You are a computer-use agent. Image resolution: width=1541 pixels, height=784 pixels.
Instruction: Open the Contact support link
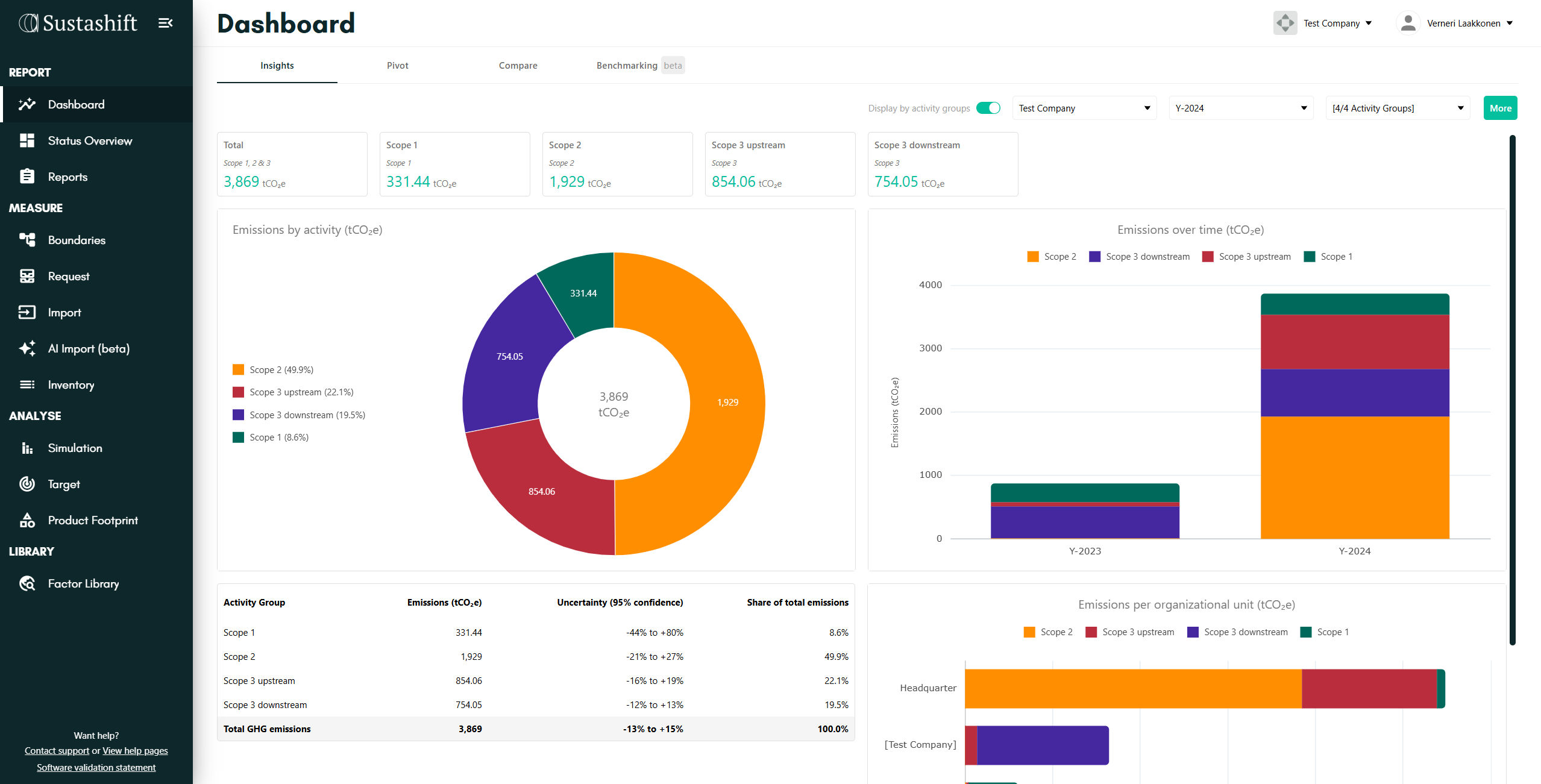pyautogui.click(x=57, y=751)
